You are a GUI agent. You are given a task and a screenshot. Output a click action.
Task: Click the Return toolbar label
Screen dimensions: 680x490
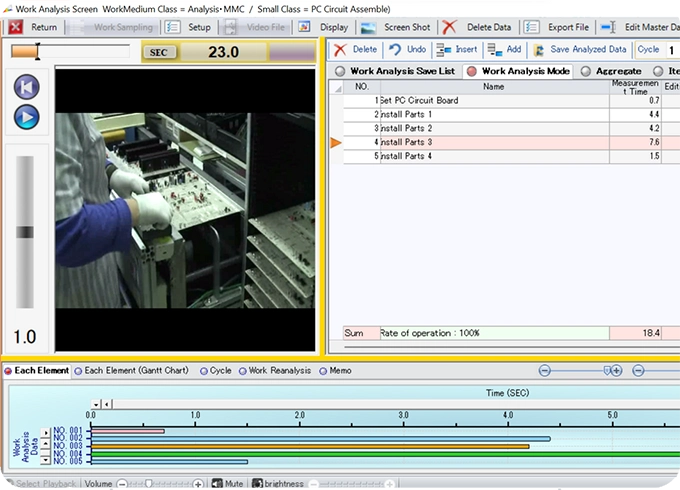tap(44, 27)
